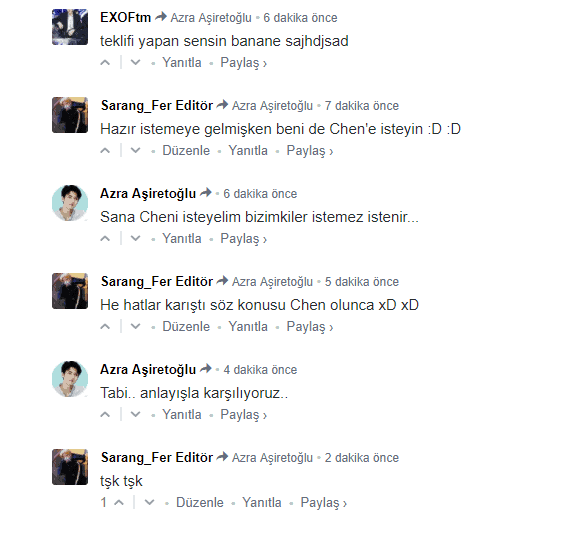Expand Paylaş options under 'Sana Cheni isteyelim'
561x533 pixels.
243,239
